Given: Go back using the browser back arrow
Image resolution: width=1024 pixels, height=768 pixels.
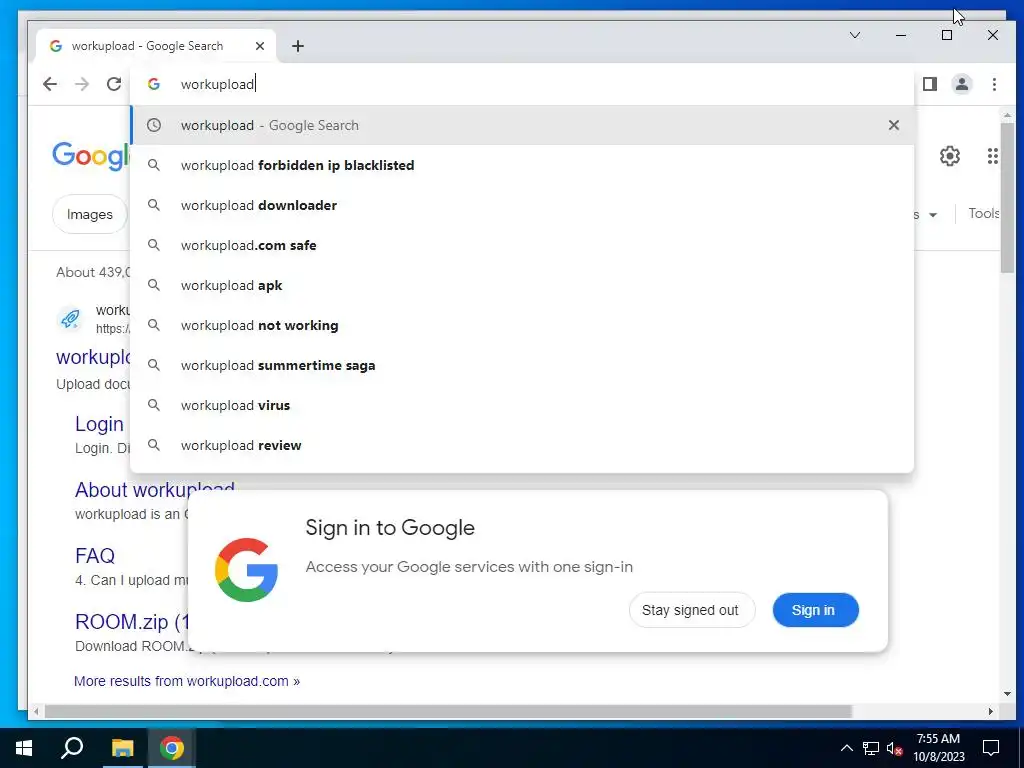Looking at the screenshot, I should coord(50,84).
